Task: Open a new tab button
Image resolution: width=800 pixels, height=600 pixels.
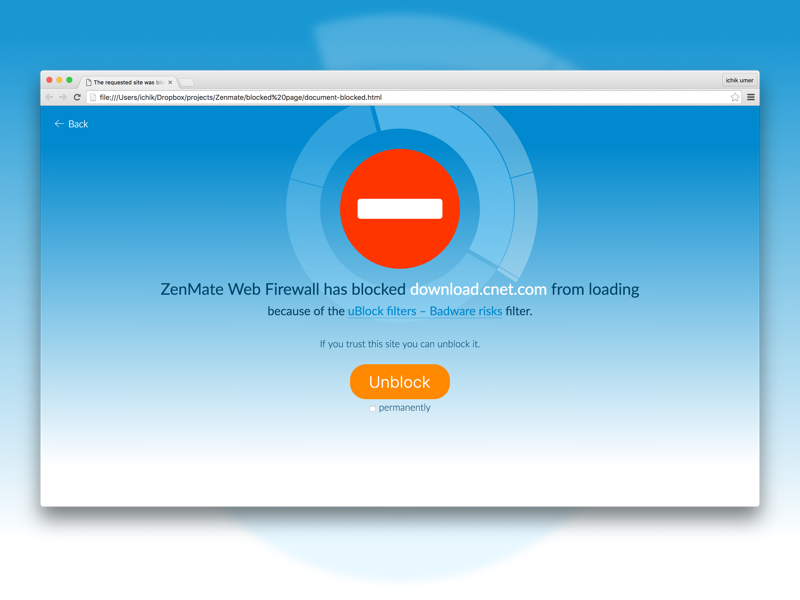Action: tap(187, 82)
